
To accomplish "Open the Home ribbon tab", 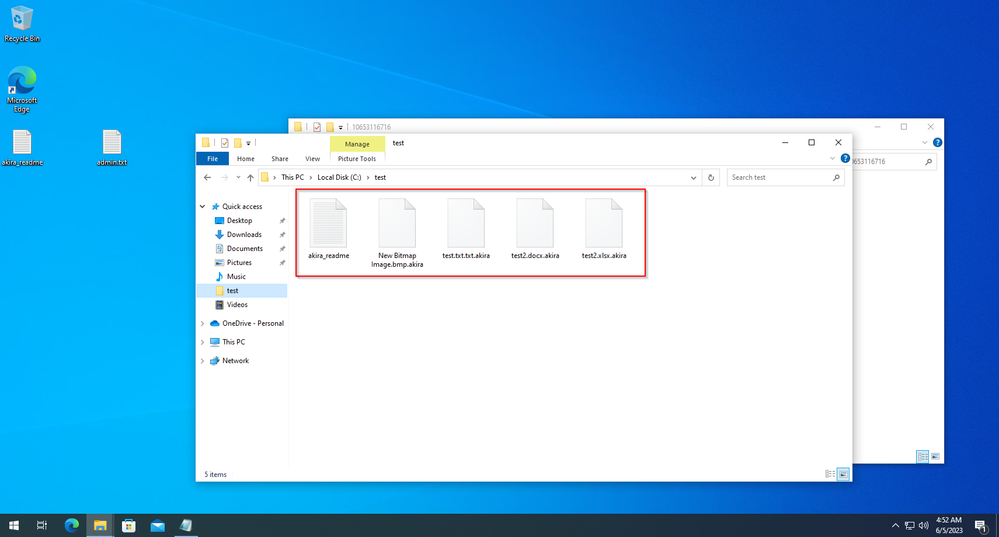I will 245,159.
